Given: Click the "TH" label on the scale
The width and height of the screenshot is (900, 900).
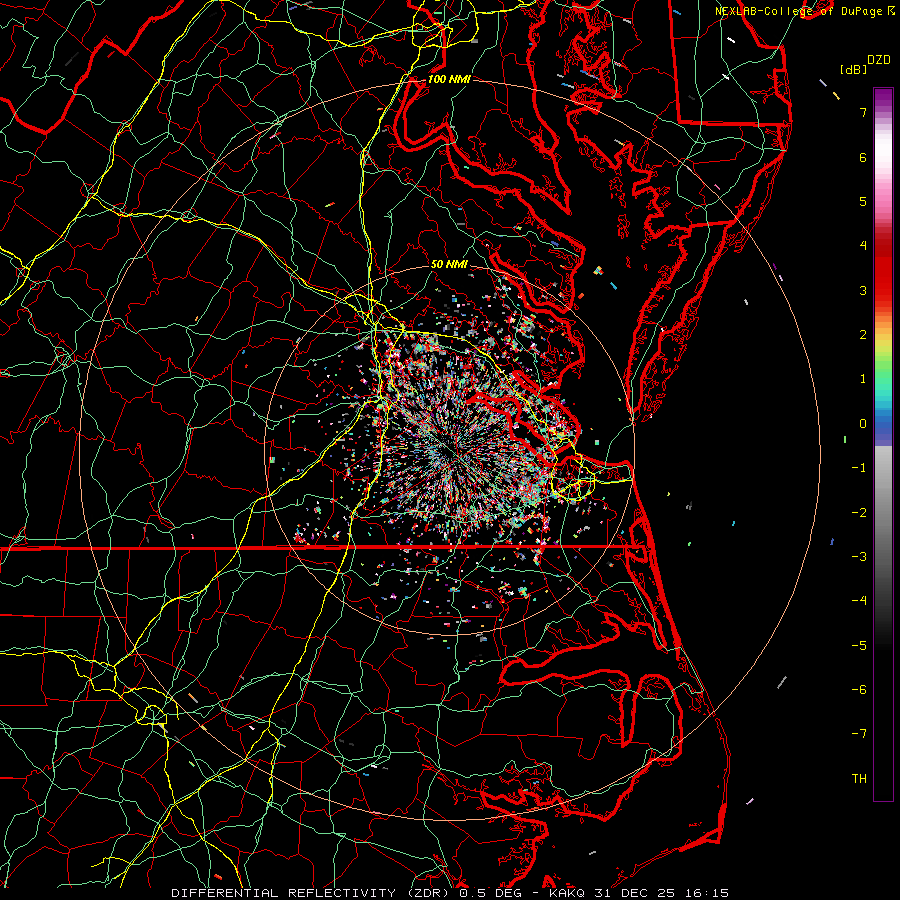Looking at the screenshot, I should coord(859,779).
